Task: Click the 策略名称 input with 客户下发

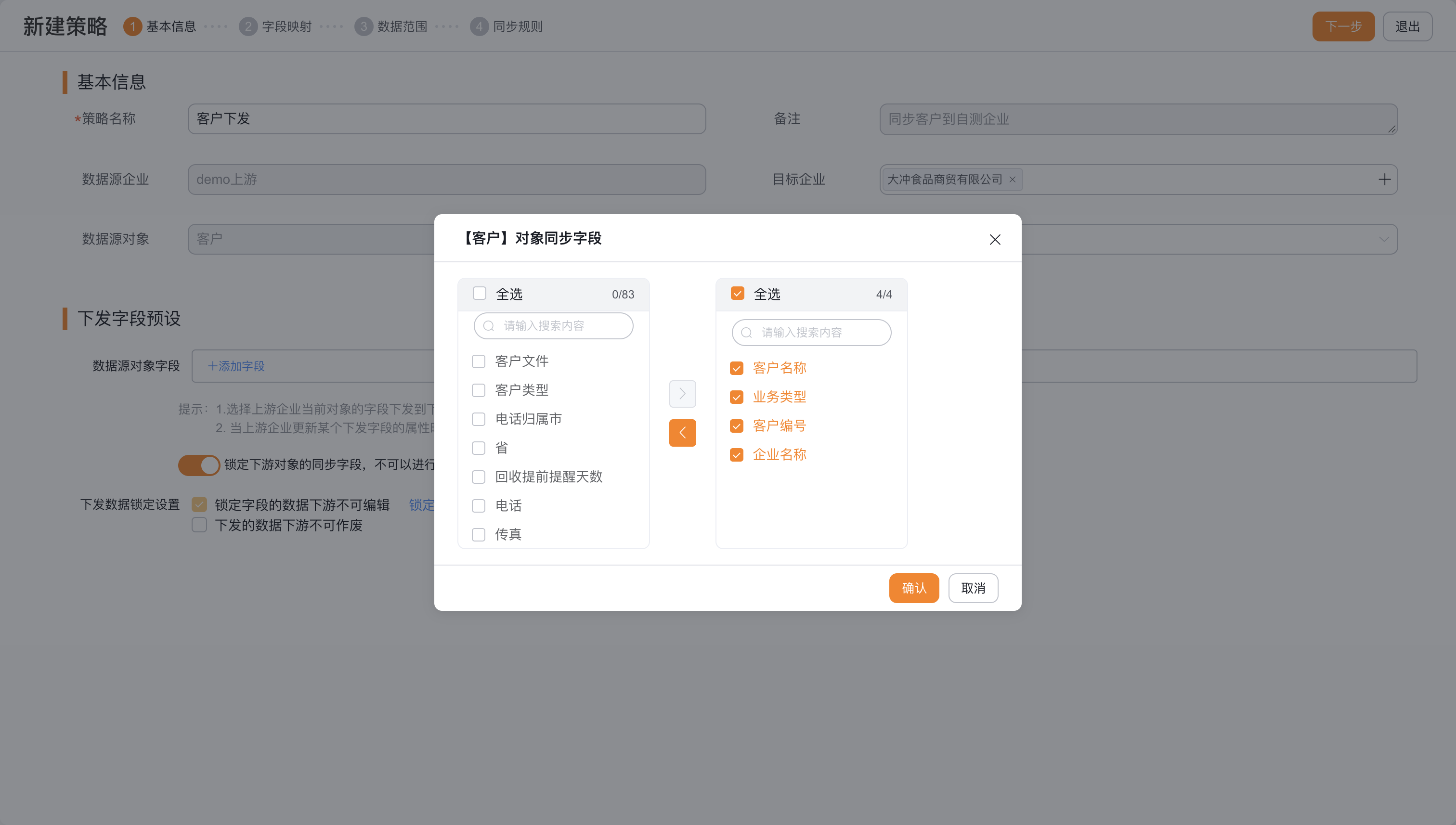Action: 447,119
